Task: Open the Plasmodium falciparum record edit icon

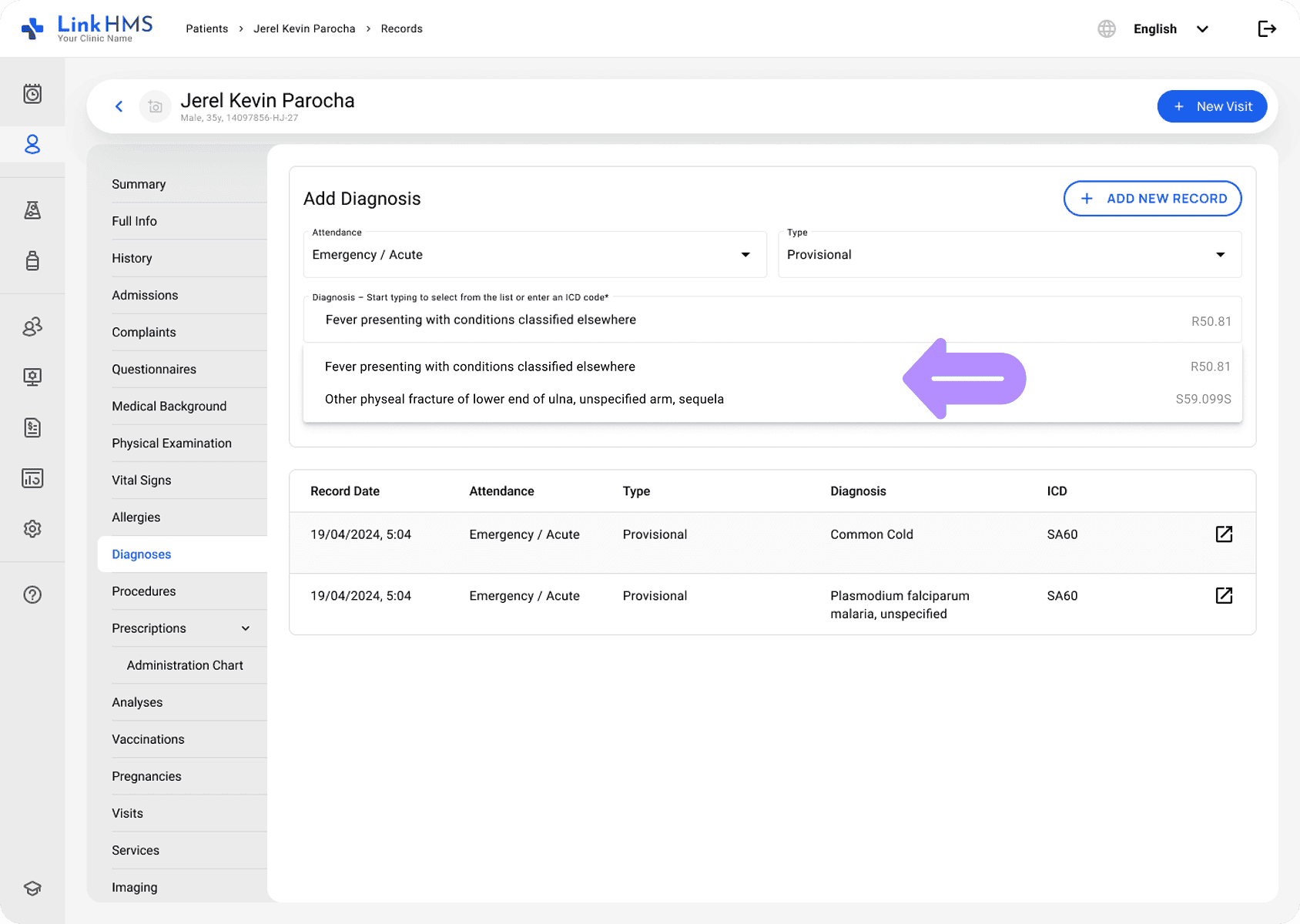Action: point(1224,595)
